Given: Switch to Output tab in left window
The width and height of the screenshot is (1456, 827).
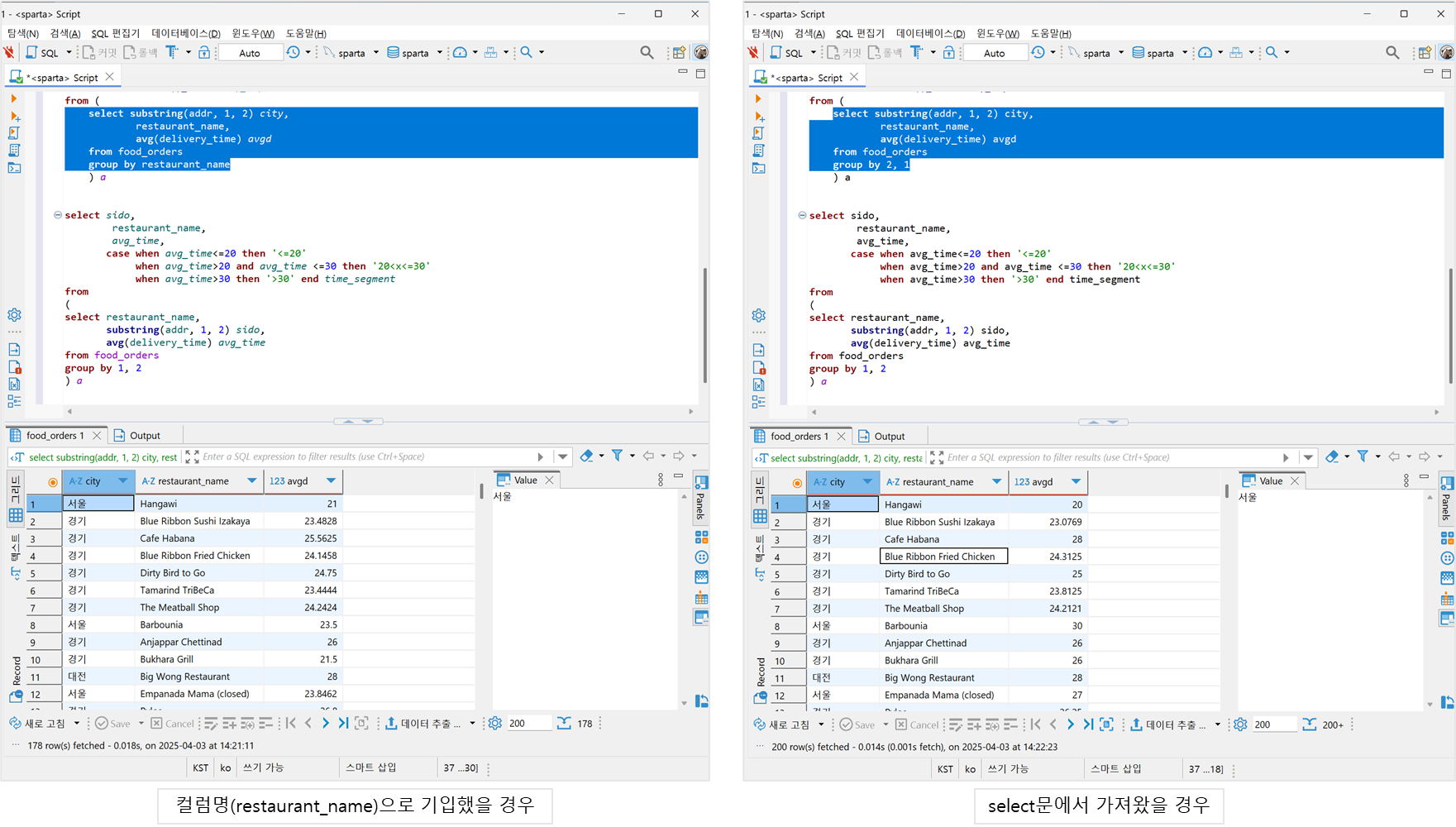Looking at the screenshot, I should [x=137, y=435].
